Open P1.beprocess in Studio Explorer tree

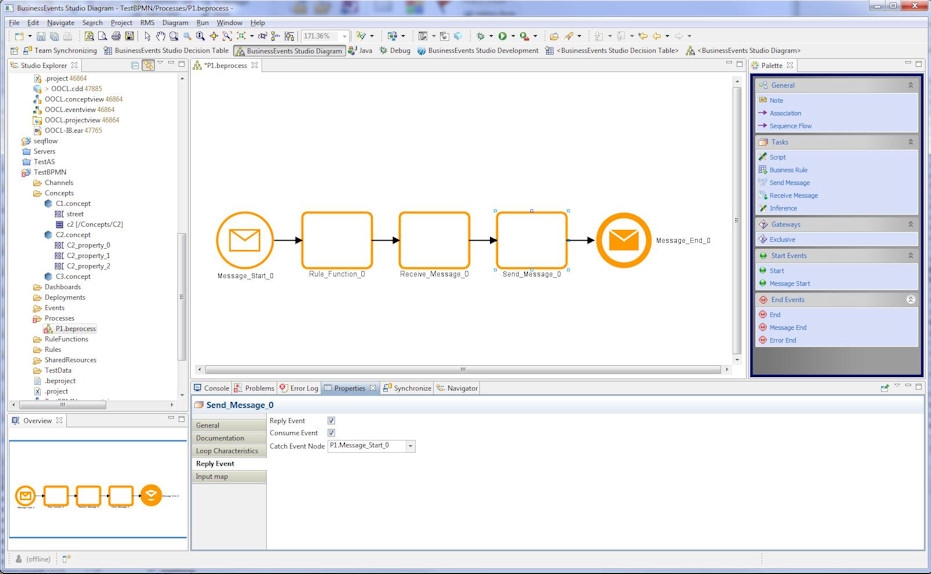pos(75,329)
